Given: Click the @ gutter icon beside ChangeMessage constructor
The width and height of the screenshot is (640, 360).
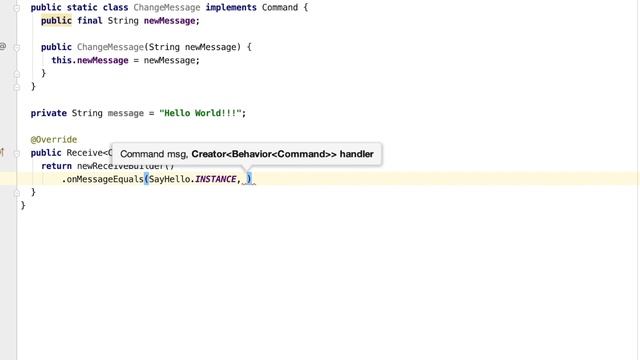Looking at the screenshot, I should pyautogui.click(x=3, y=47).
